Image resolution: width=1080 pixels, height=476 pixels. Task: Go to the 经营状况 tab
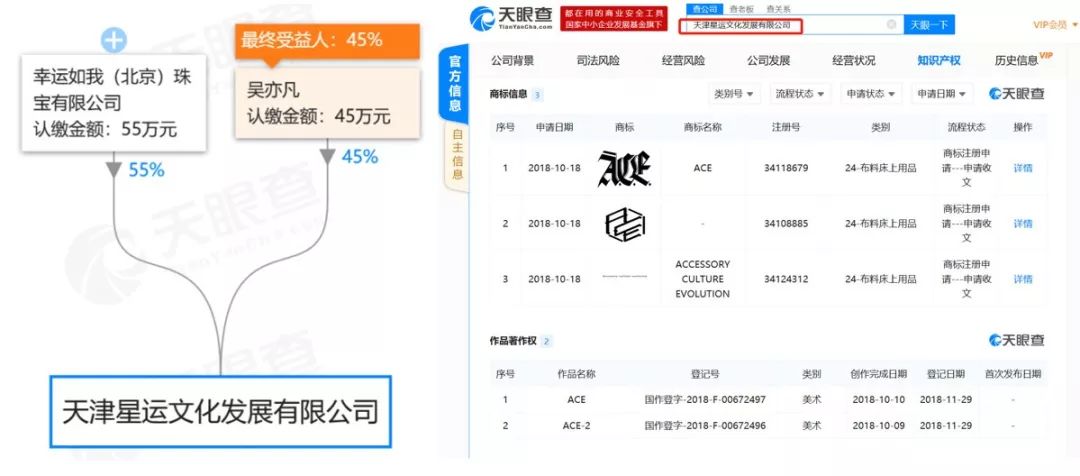pyautogui.click(x=853, y=61)
